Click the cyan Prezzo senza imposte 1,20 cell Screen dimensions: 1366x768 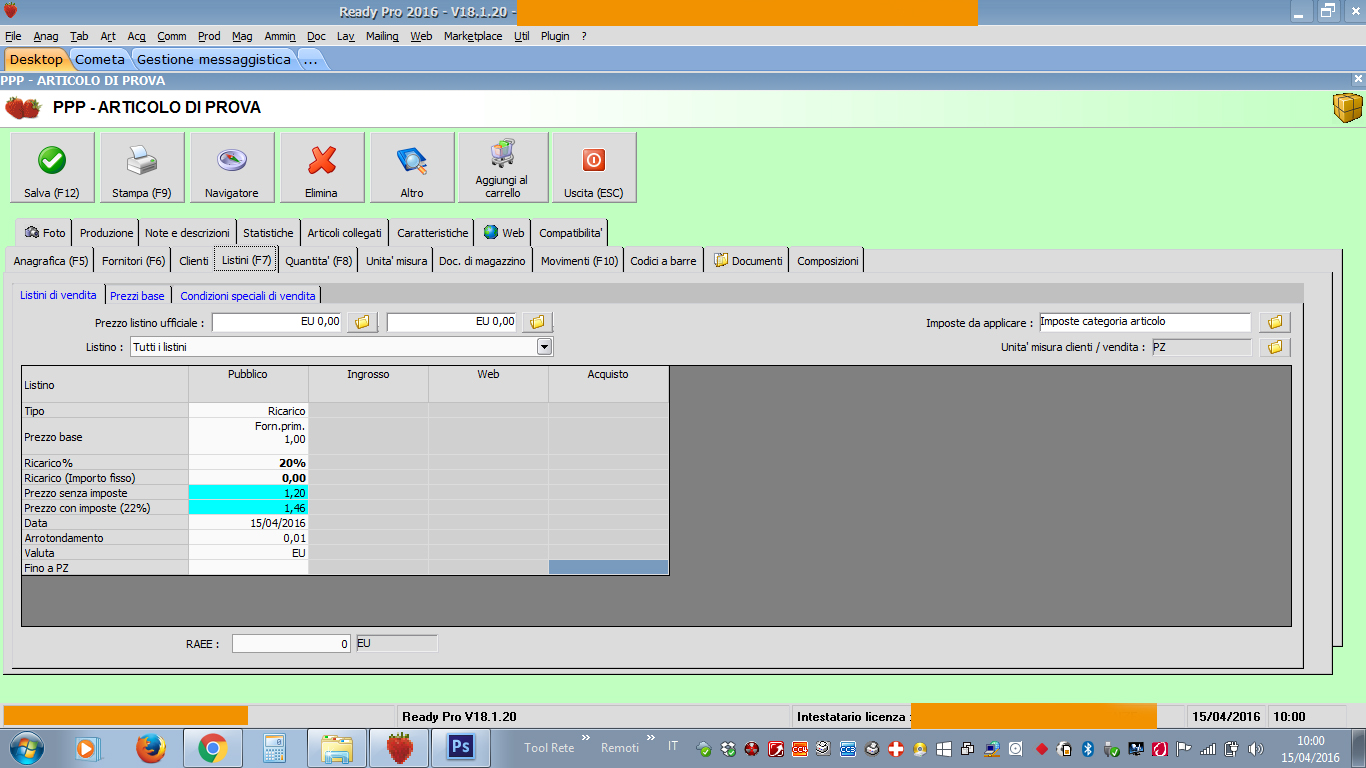pyautogui.click(x=248, y=493)
